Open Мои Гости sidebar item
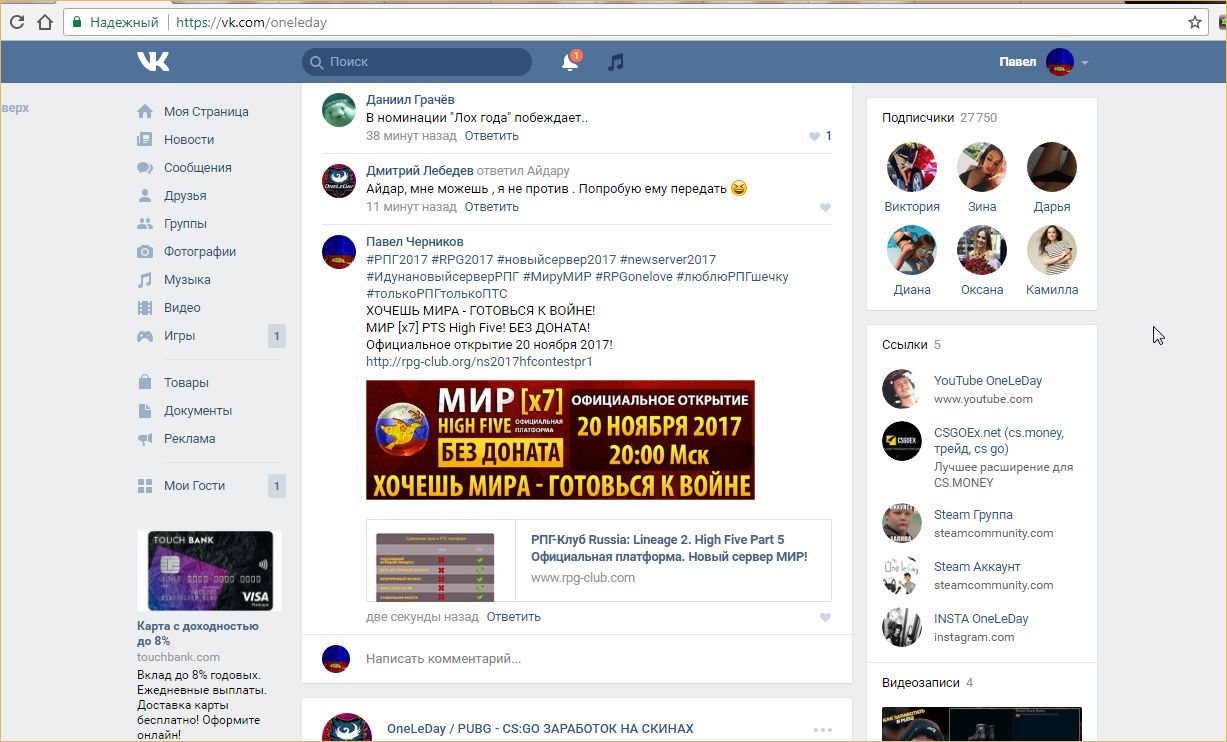This screenshot has width=1227, height=742. (x=194, y=486)
